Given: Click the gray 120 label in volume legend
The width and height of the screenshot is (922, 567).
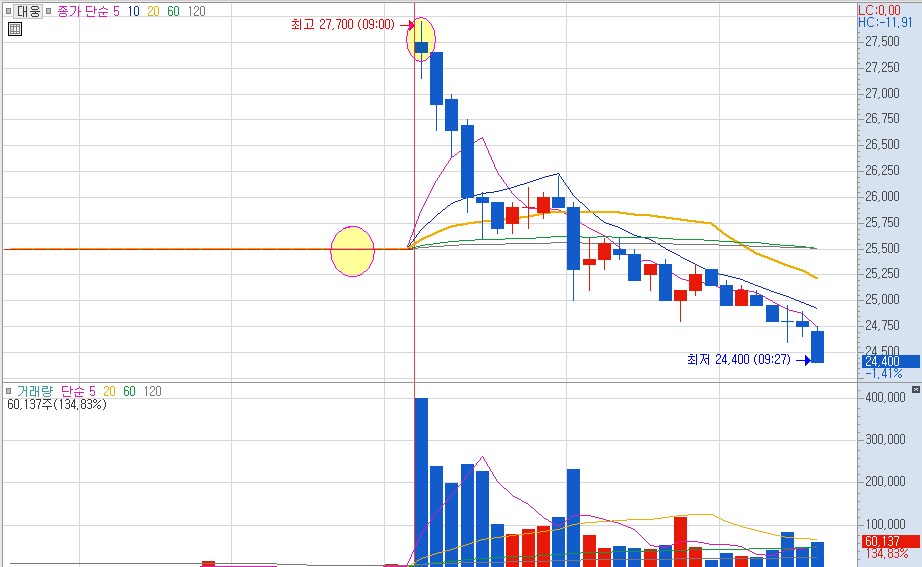Looking at the screenshot, I should [152, 391].
